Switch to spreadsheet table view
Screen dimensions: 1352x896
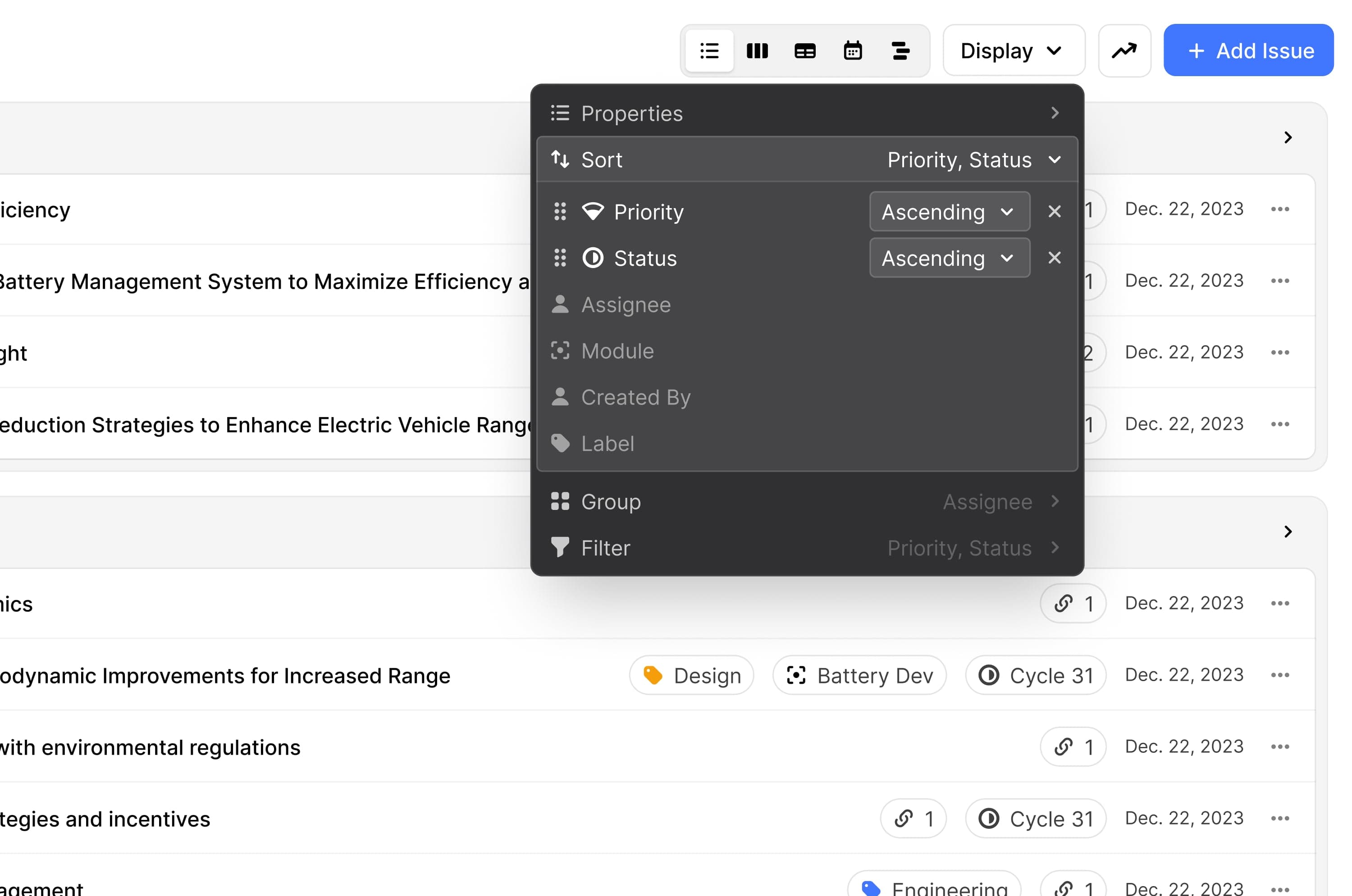(x=805, y=51)
